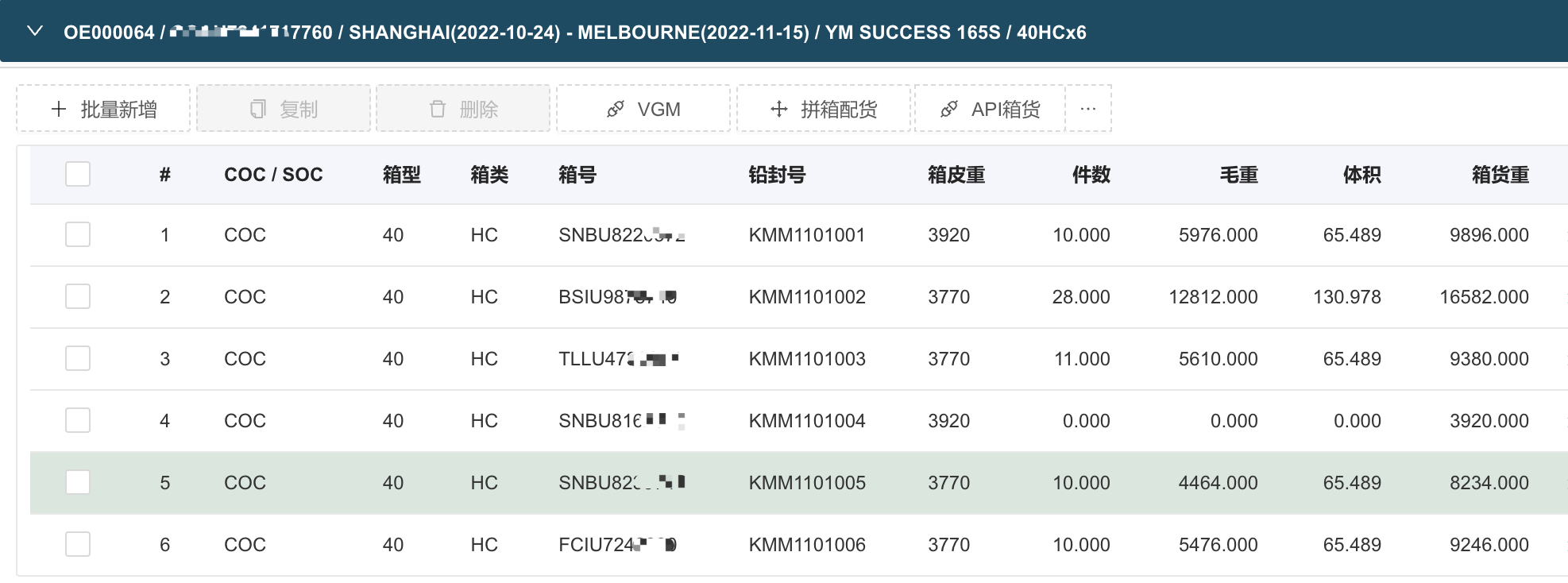The height and width of the screenshot is (583, 1568).
Task: Open the API箱货 button
Action: point(990,109)
